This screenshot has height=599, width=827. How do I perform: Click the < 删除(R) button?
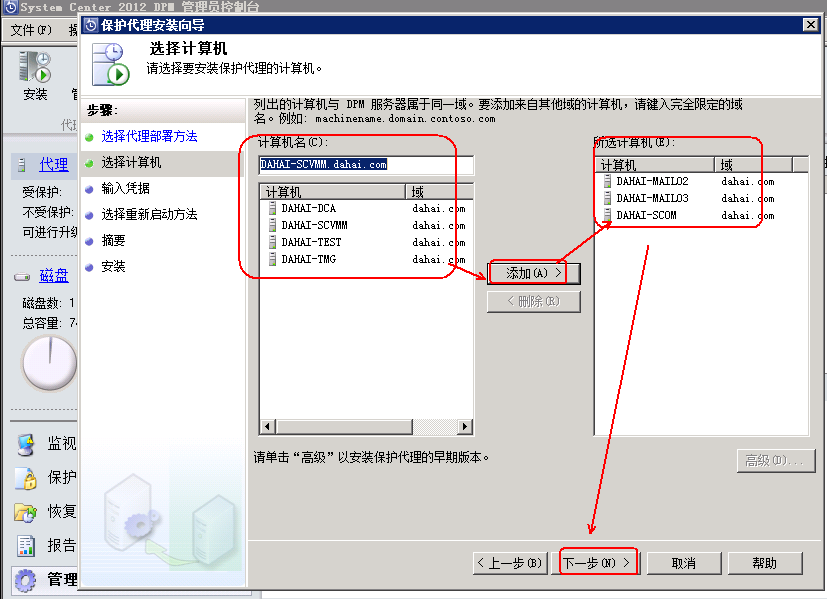pyautogui.click(x=534, y=301)
